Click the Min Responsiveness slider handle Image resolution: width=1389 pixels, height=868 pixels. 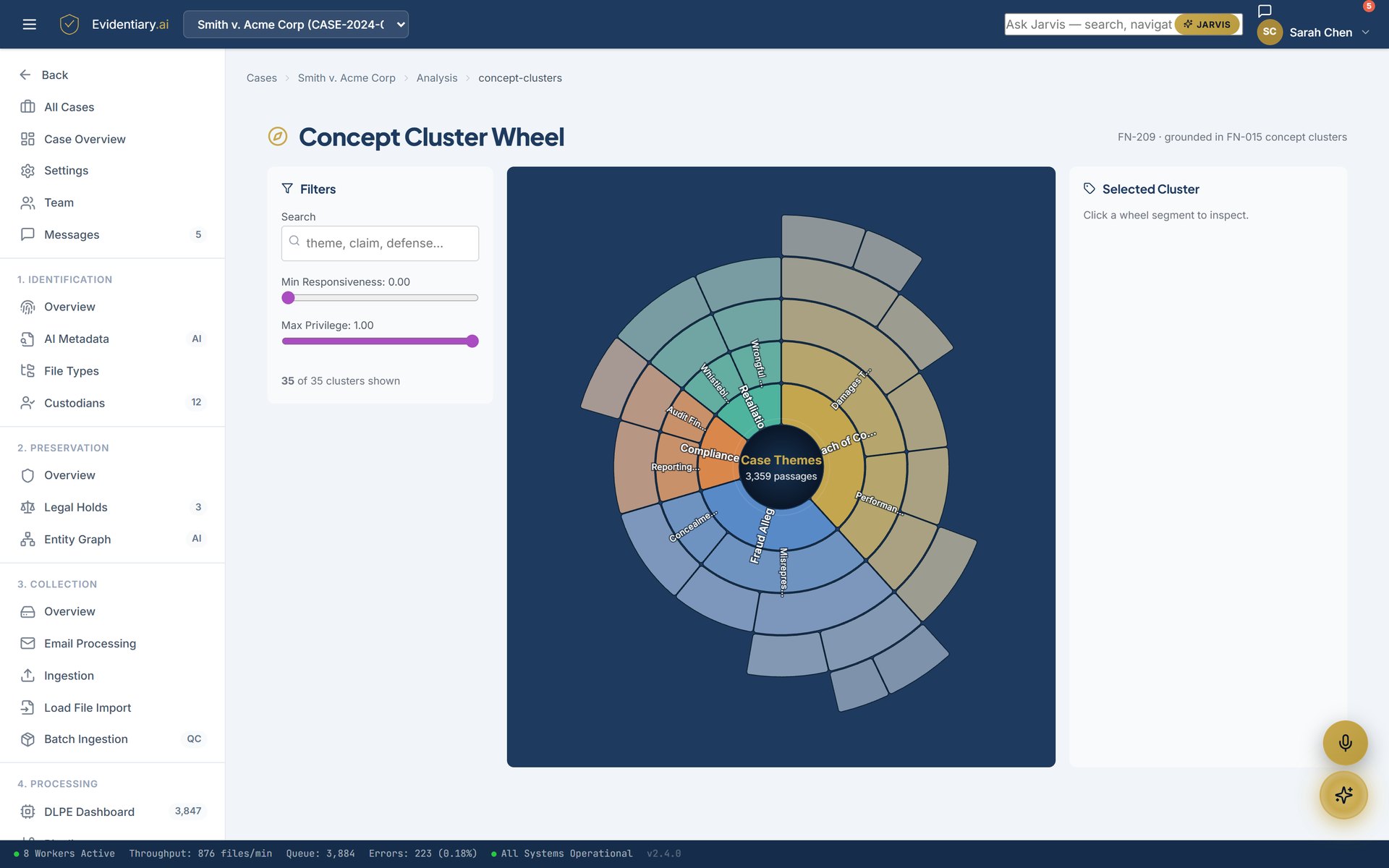pyautogui.click(x=288, y=298)
